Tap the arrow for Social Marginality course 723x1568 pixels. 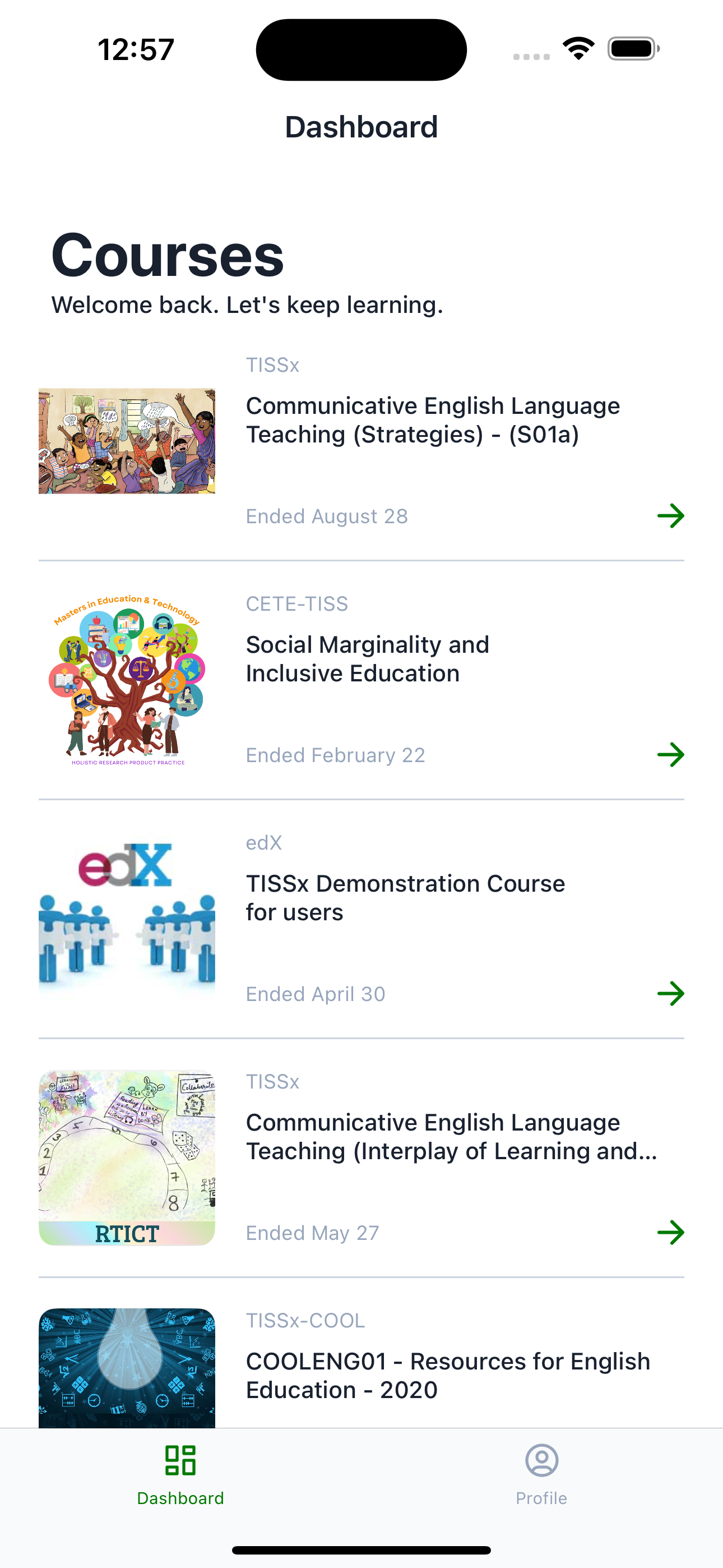(x=671, y=755)
